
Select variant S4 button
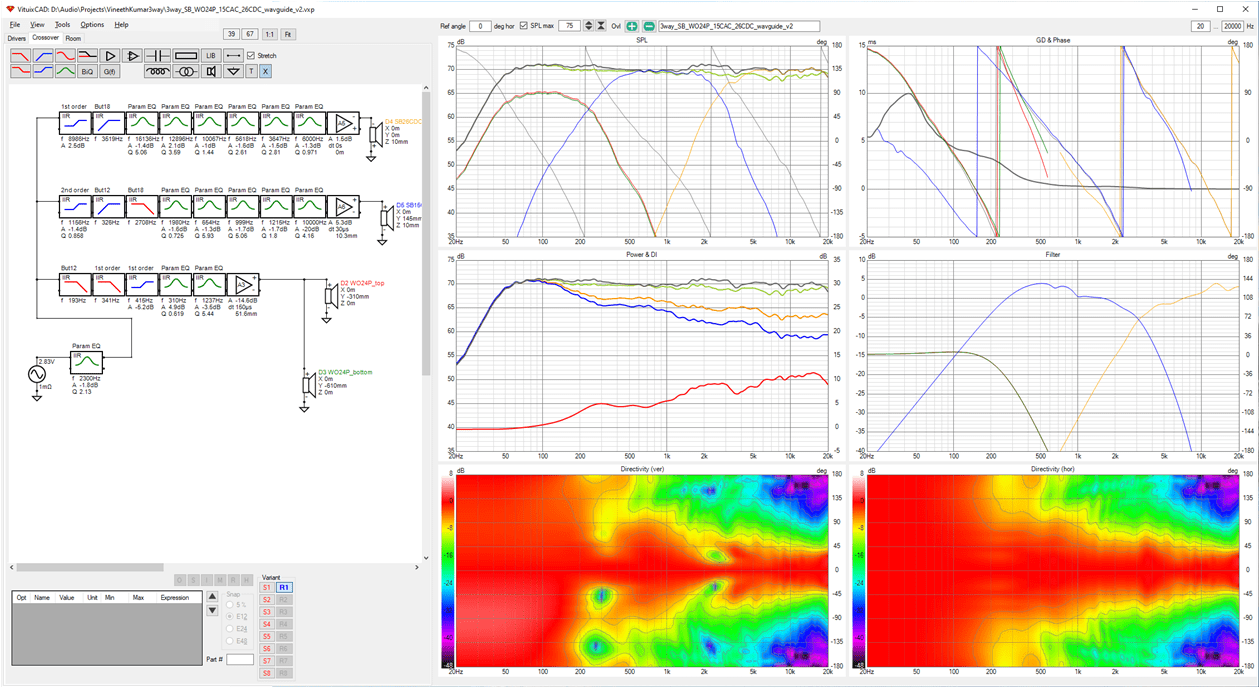pos(267,624)
